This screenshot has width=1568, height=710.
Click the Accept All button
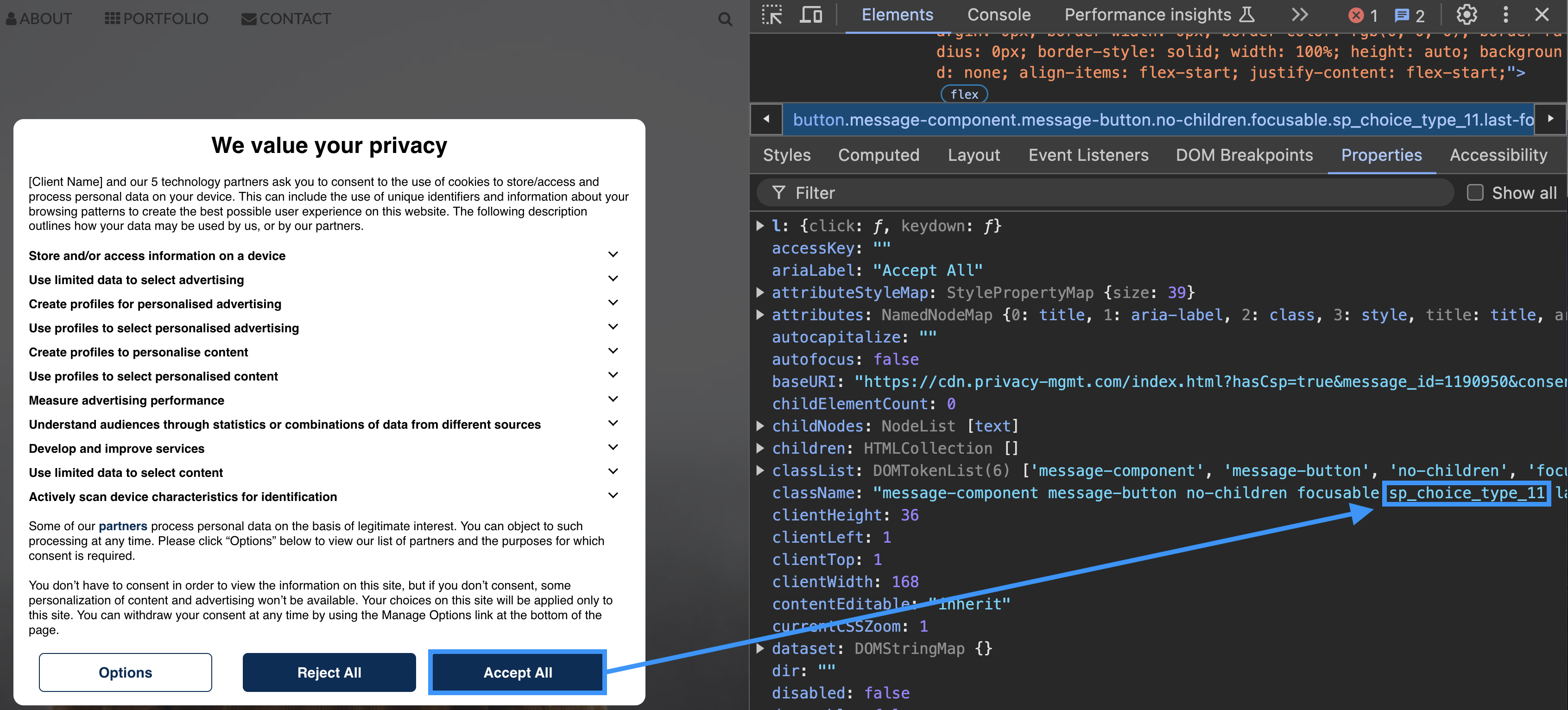(x=518, y=672)
